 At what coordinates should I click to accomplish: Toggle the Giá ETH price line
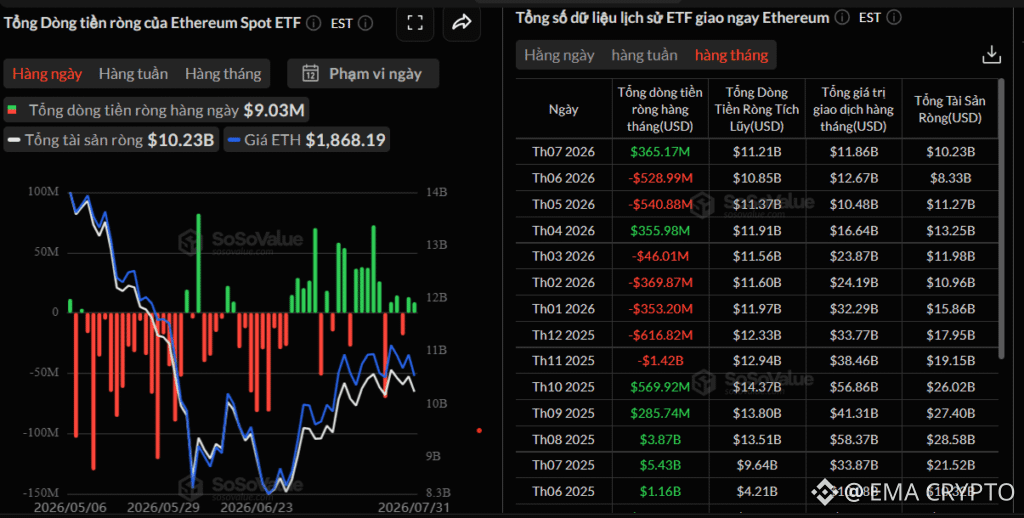tap(307, 140)
